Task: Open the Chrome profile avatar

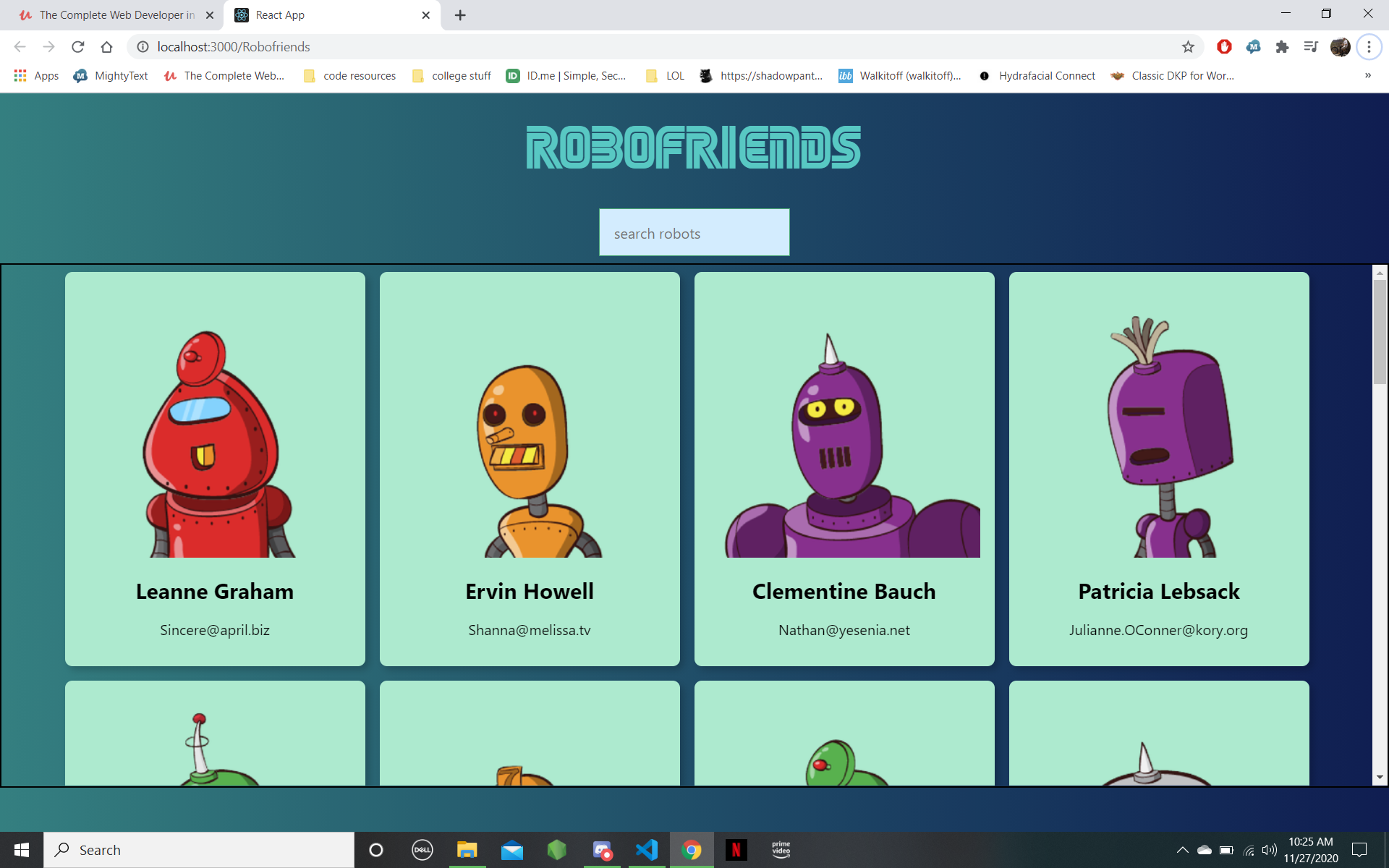Action: click(x=1340, y=47)
